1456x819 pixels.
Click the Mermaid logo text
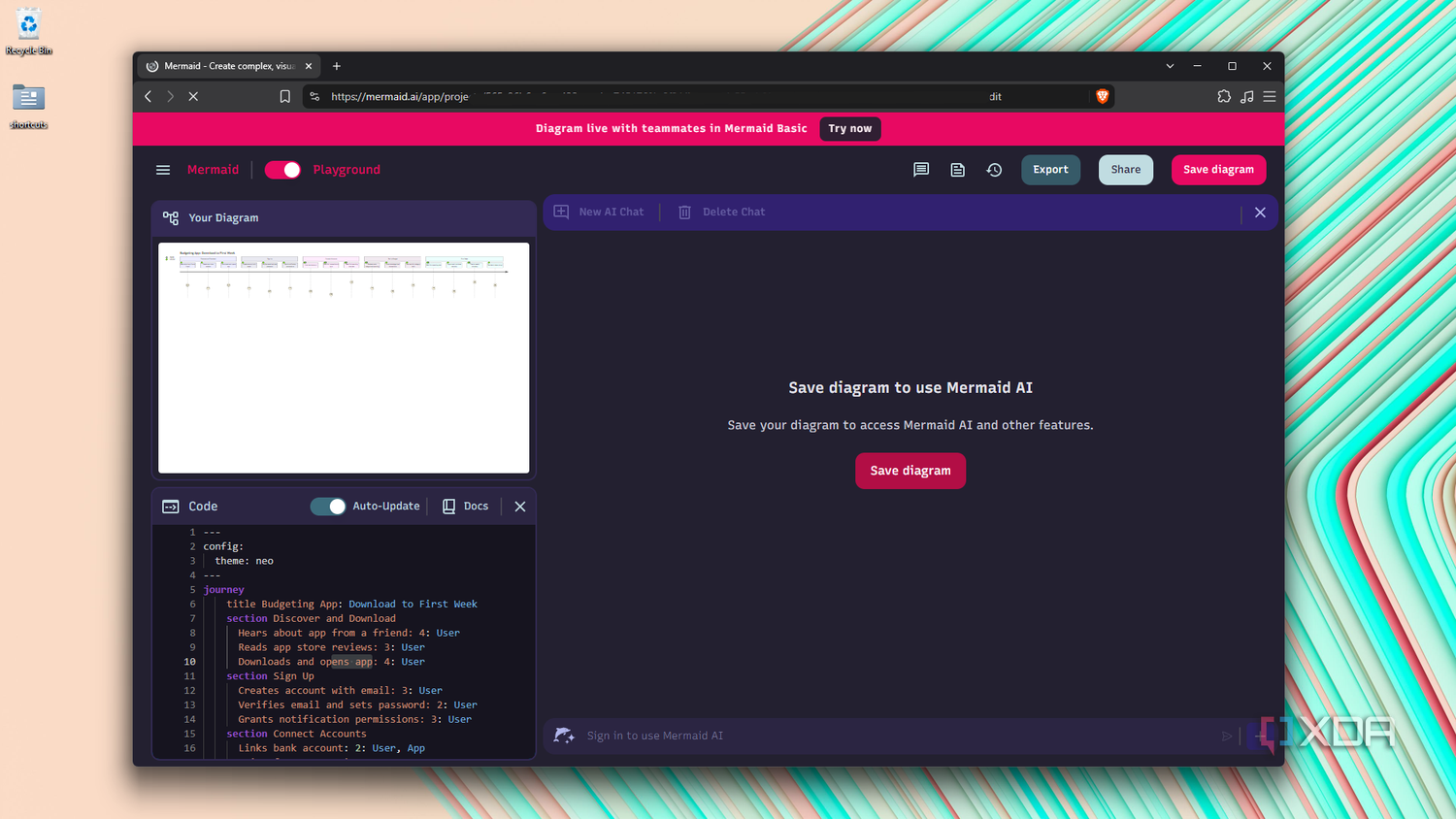coord(213,170)
